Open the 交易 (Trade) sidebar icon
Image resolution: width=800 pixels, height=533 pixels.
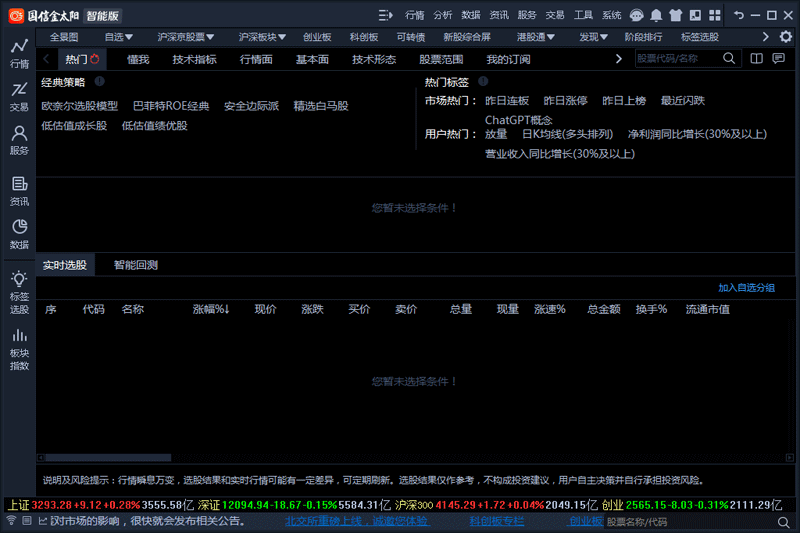coord(18,96)
